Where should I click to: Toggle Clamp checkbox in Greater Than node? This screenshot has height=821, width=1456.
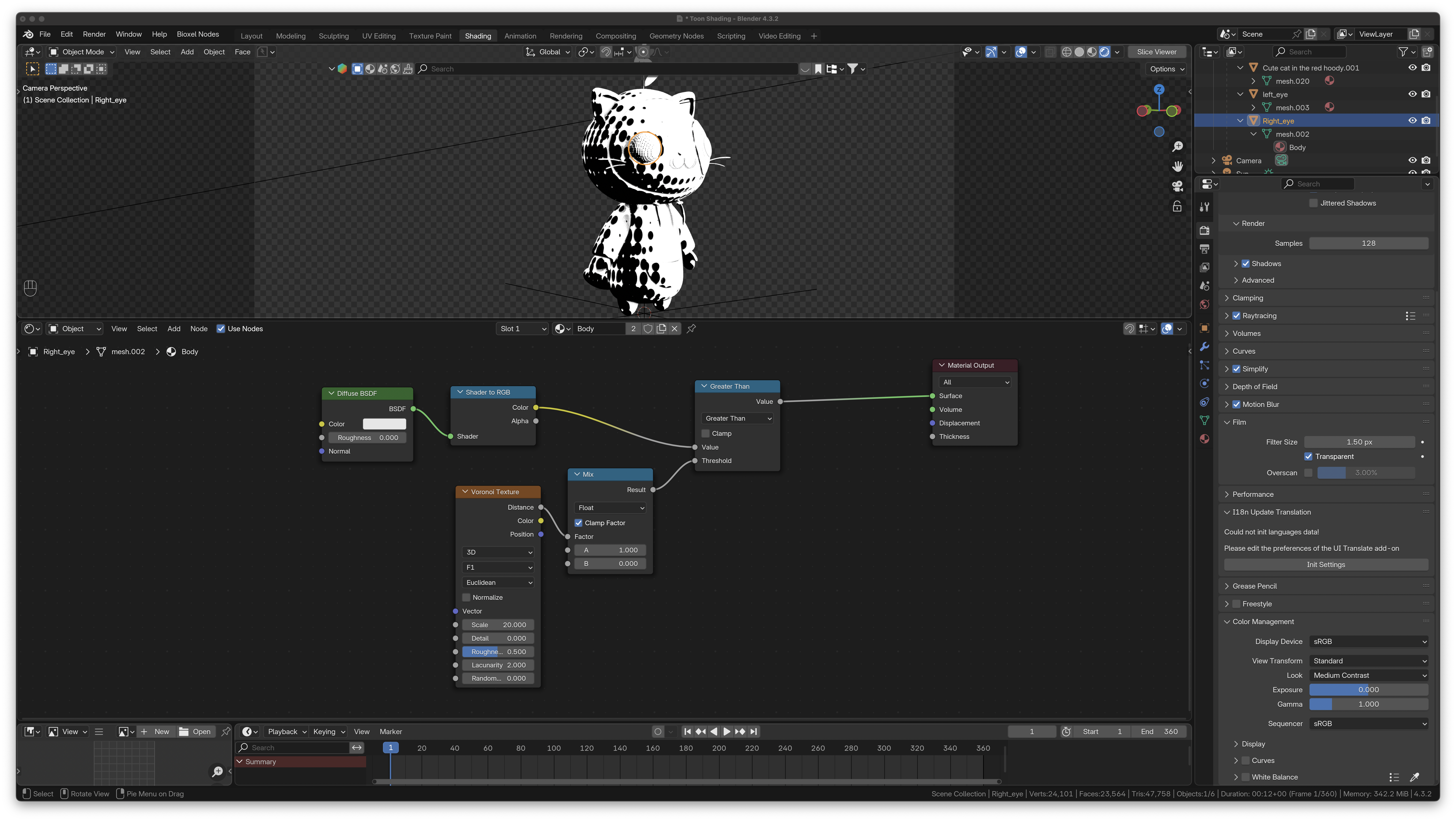pyautogui.click(x=705, y=434)
